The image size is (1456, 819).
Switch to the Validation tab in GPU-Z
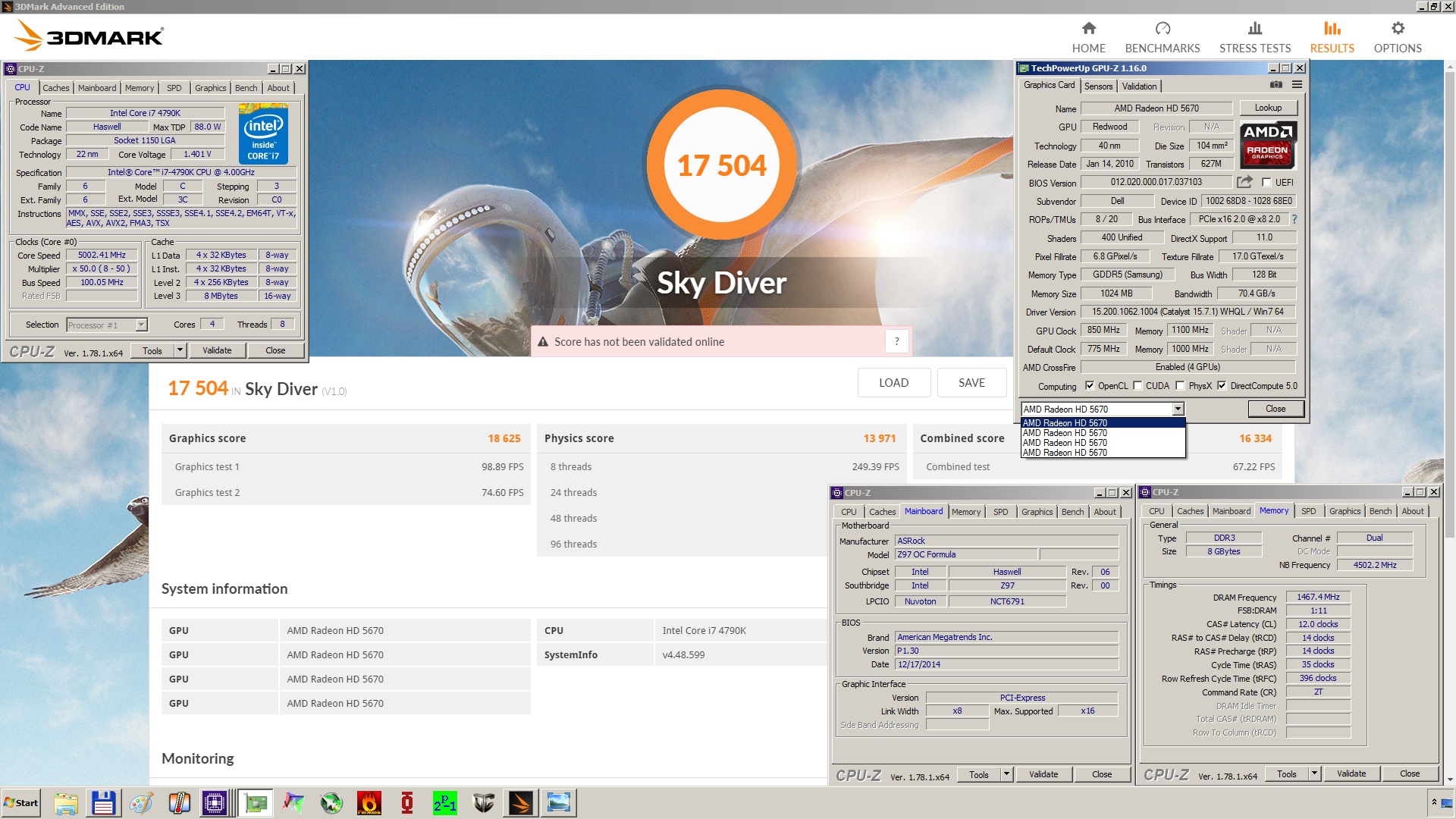pos(1139,86)
